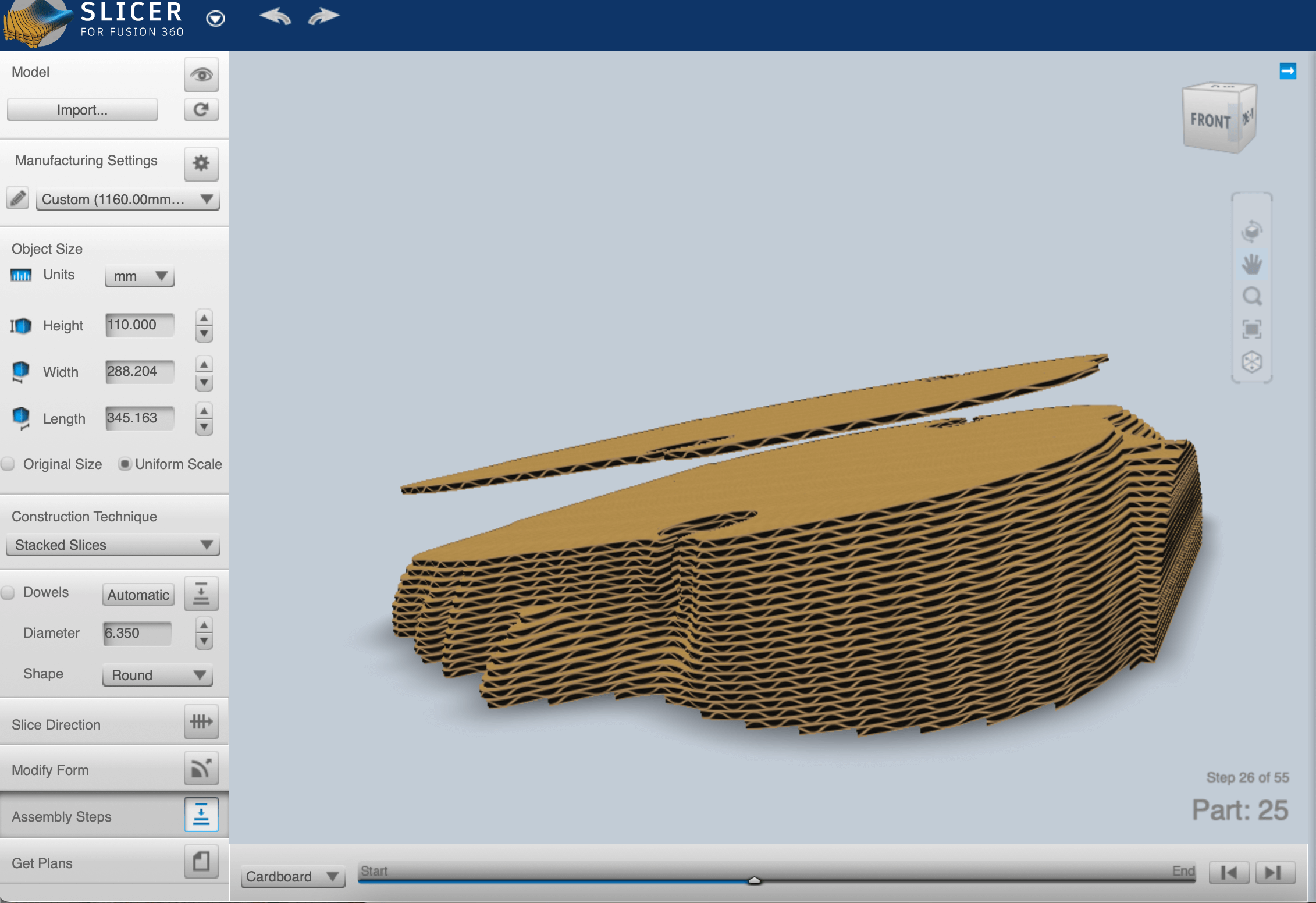The height and width of the screenshot is (903, 1316).
Task: Open the dowel Shape Round dropdown
Action: pyautogui.click(x=158, y=675)
